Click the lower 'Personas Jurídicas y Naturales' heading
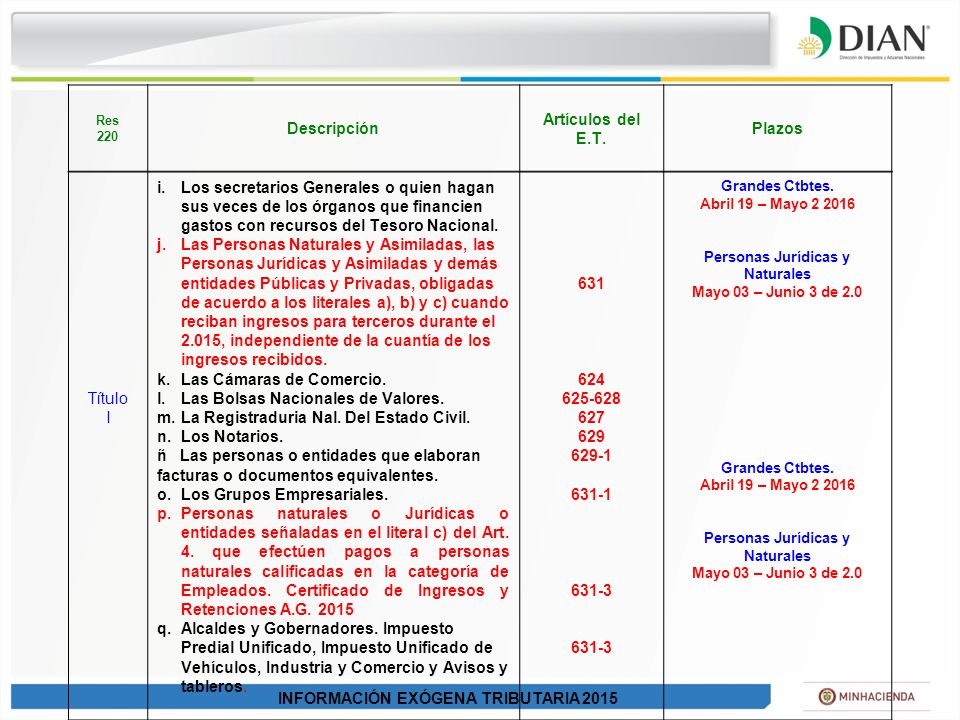Image resolution: width=960 pixels, height=720 pixels. [x=777, y=547]
